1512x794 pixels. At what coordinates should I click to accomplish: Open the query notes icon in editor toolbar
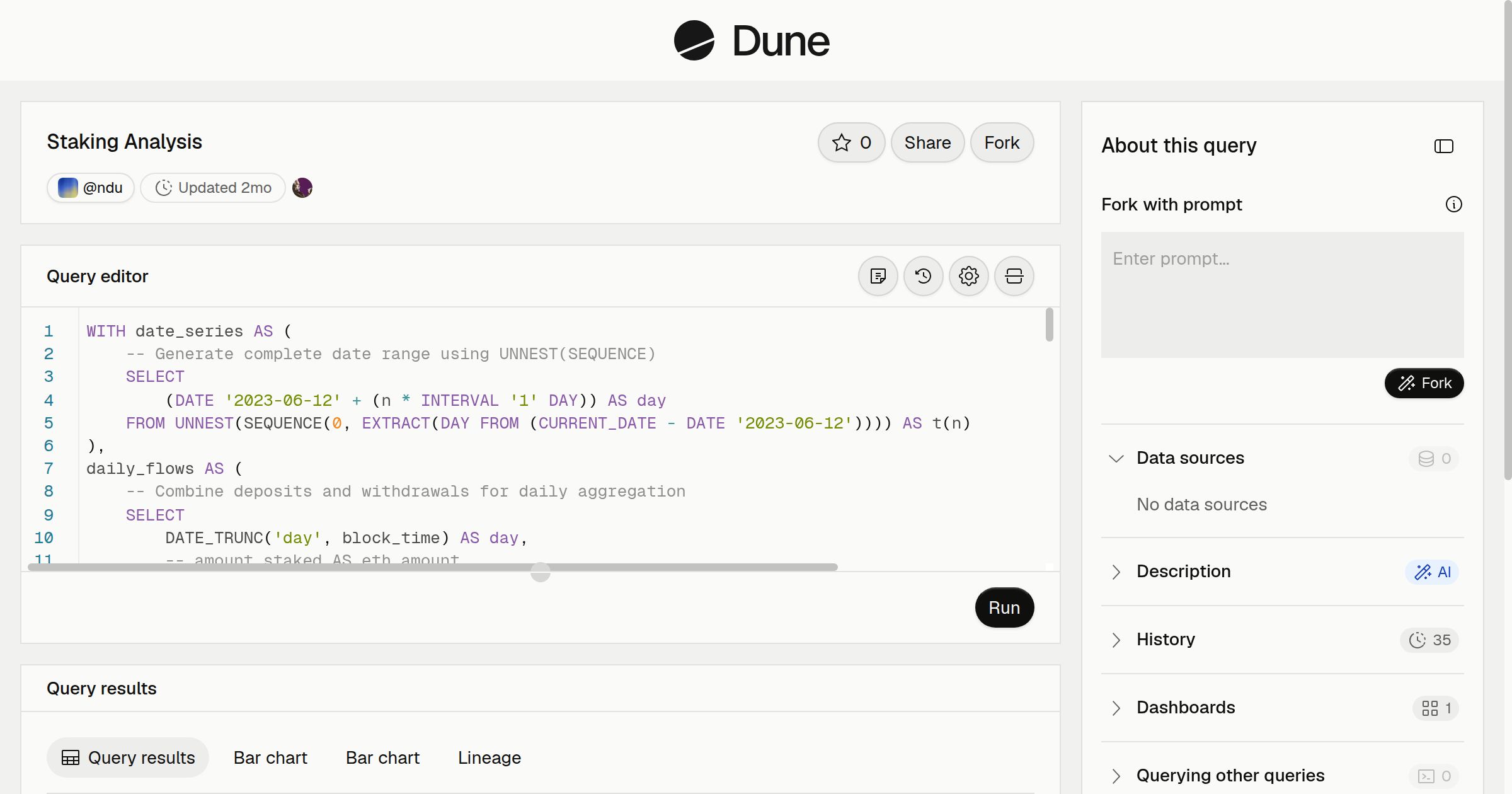pyautogui.click(x=878, y=276)
